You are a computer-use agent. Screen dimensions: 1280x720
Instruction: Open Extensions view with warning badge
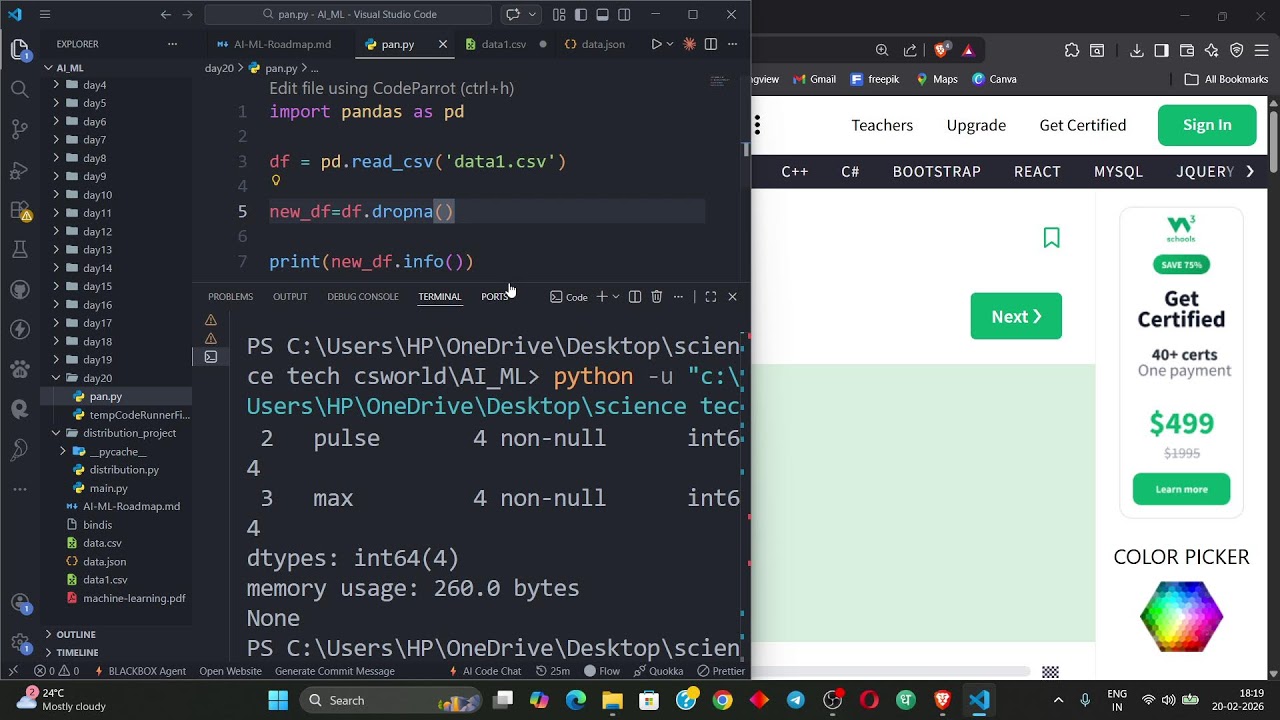(19, 210)
